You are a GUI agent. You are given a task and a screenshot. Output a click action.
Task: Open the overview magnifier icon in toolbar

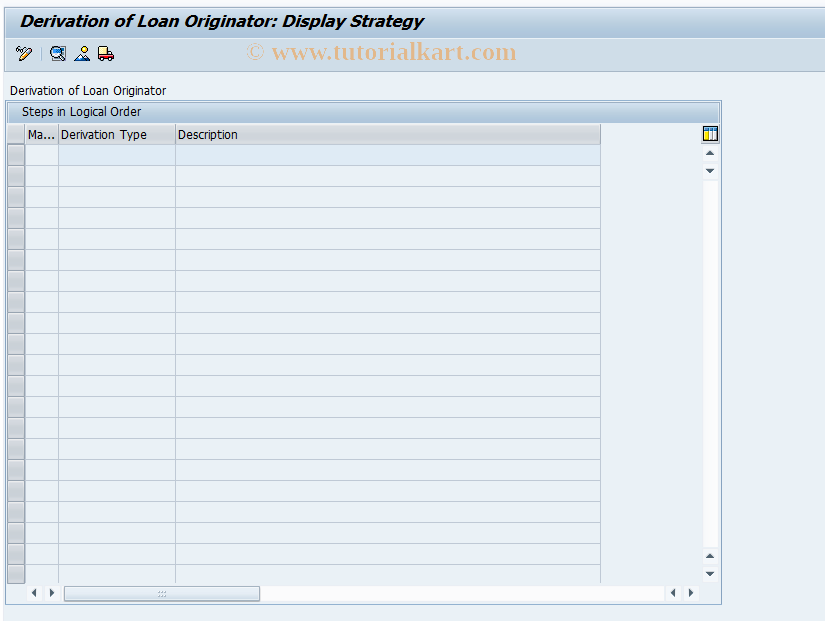pos(57,54)
